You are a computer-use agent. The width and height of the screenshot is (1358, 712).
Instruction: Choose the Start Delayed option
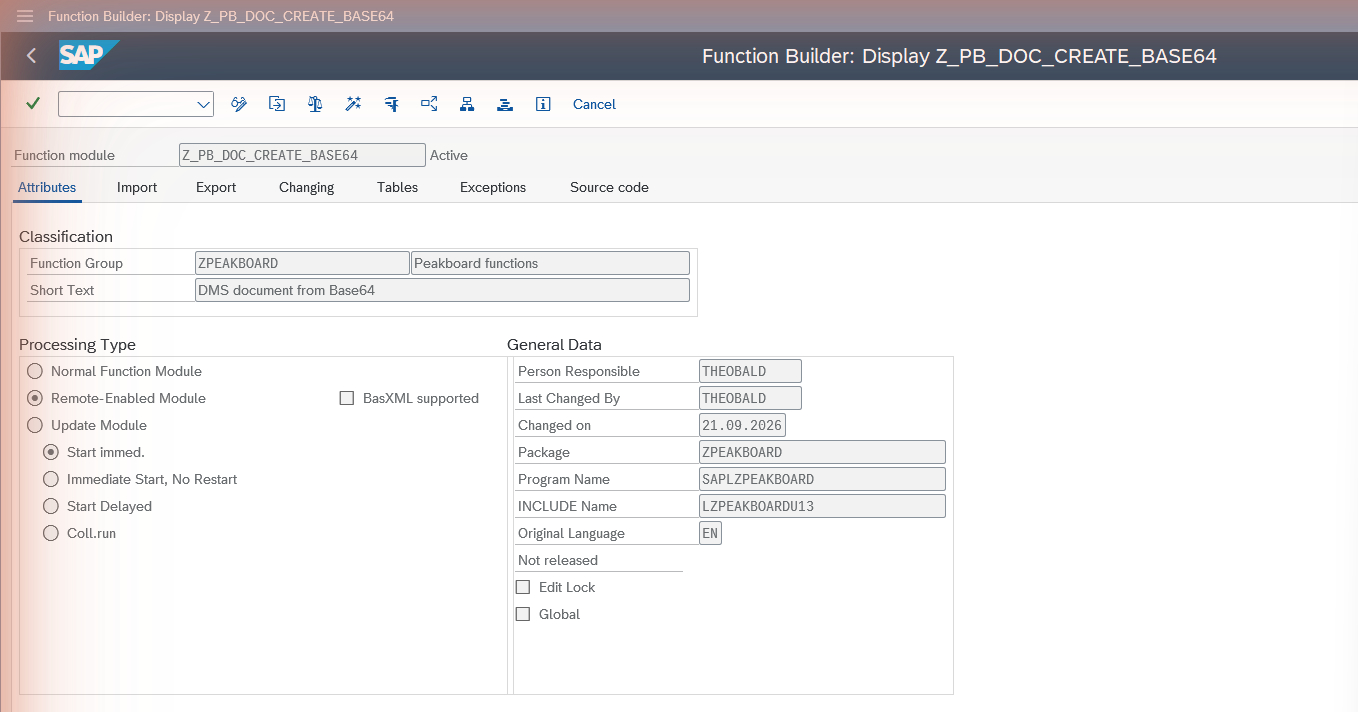tap(51, 506)
